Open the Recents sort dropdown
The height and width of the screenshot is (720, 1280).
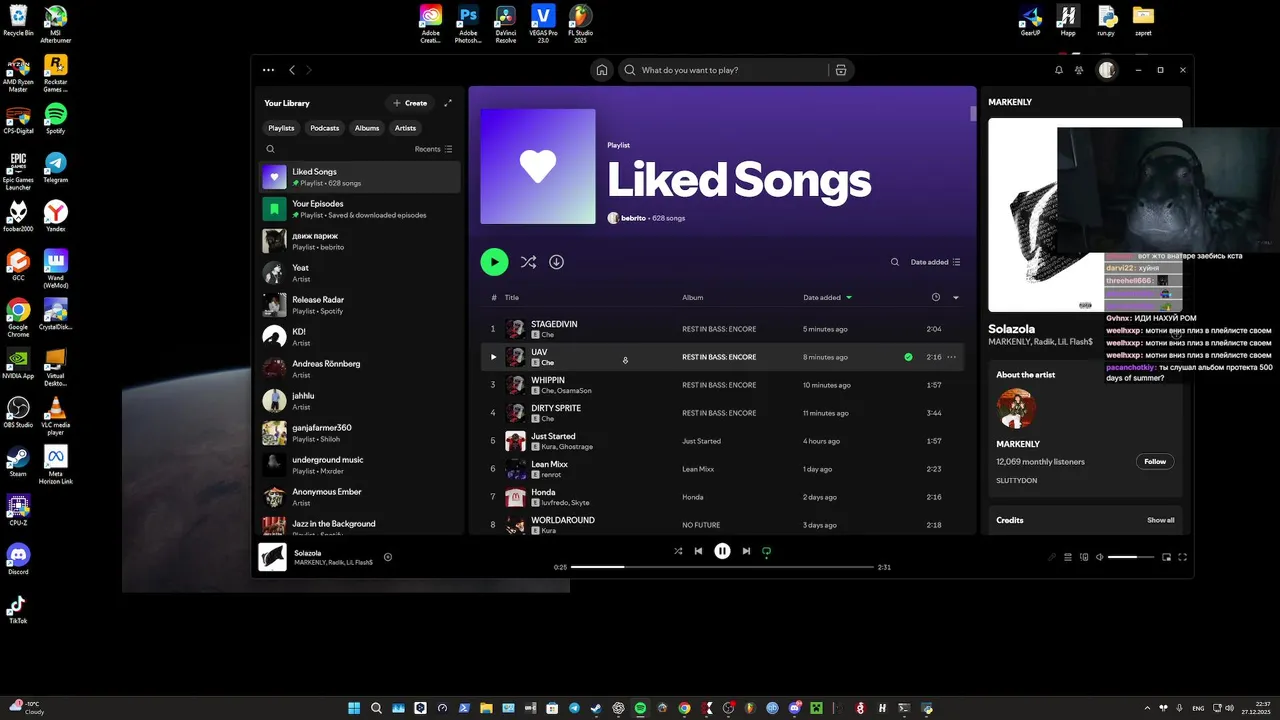click(434, 149)
